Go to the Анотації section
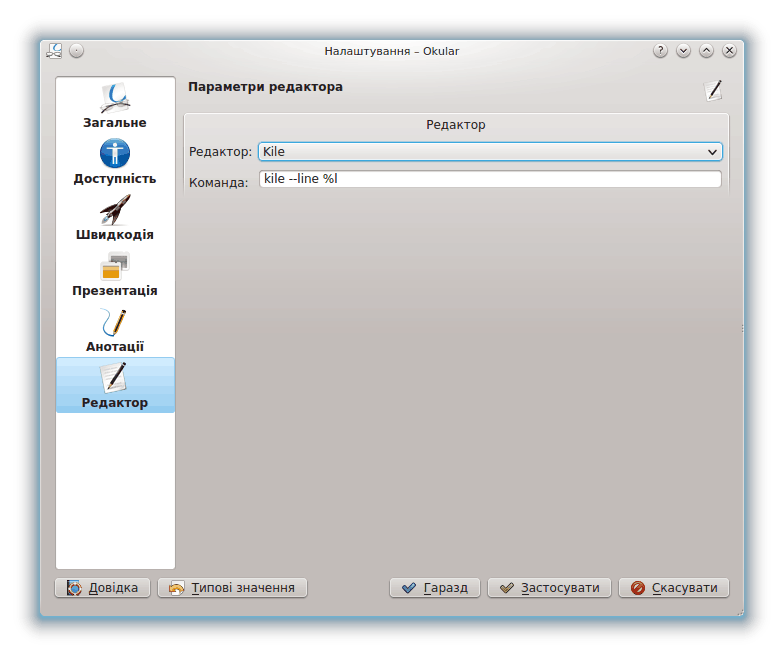This screenshot has width=784, height=656. pos(115,330)
